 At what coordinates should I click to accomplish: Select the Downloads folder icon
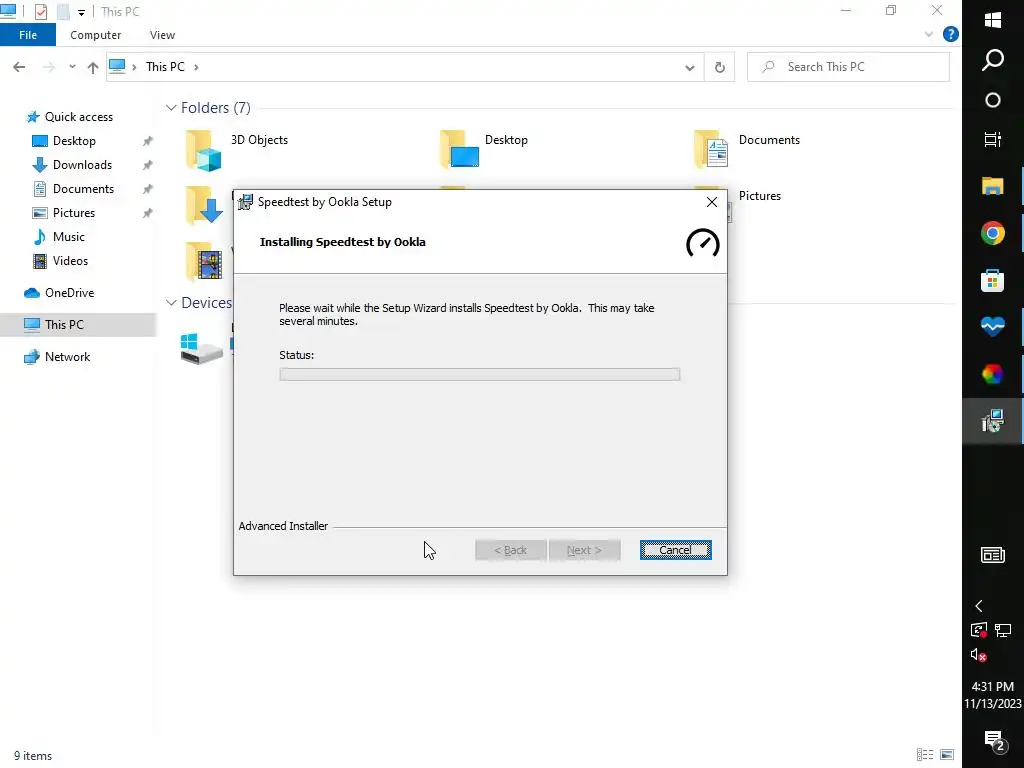tap(204, 205)
